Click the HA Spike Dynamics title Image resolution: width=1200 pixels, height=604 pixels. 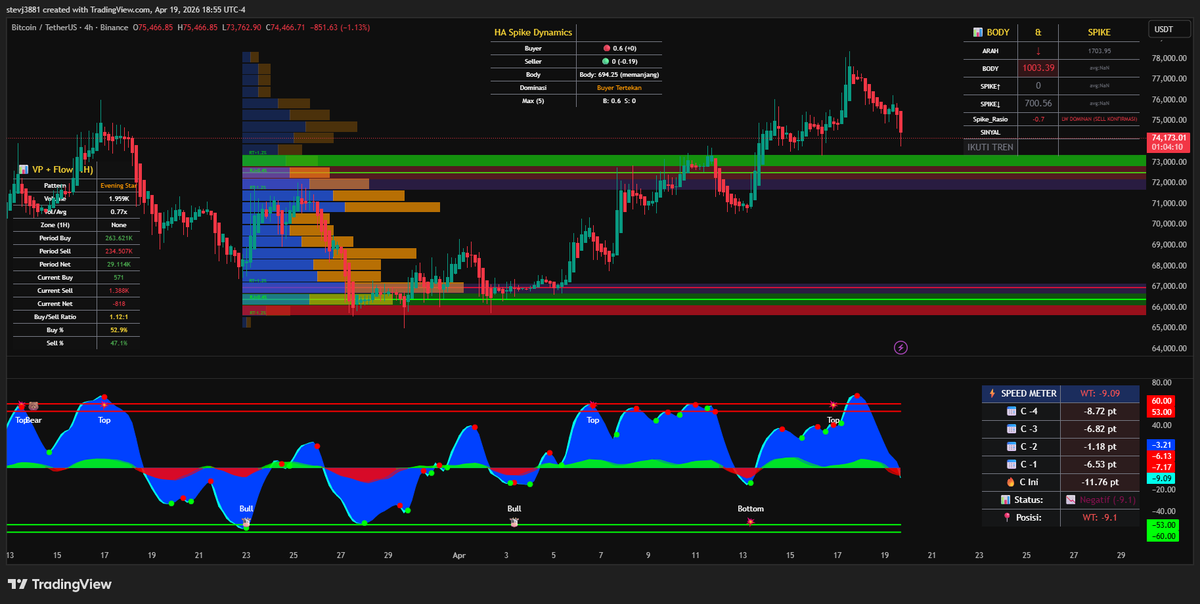(x=533, y=32)
